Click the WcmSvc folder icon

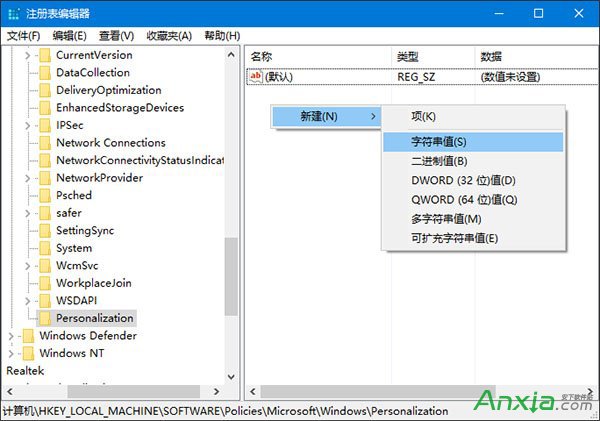(x=45, y=266)
